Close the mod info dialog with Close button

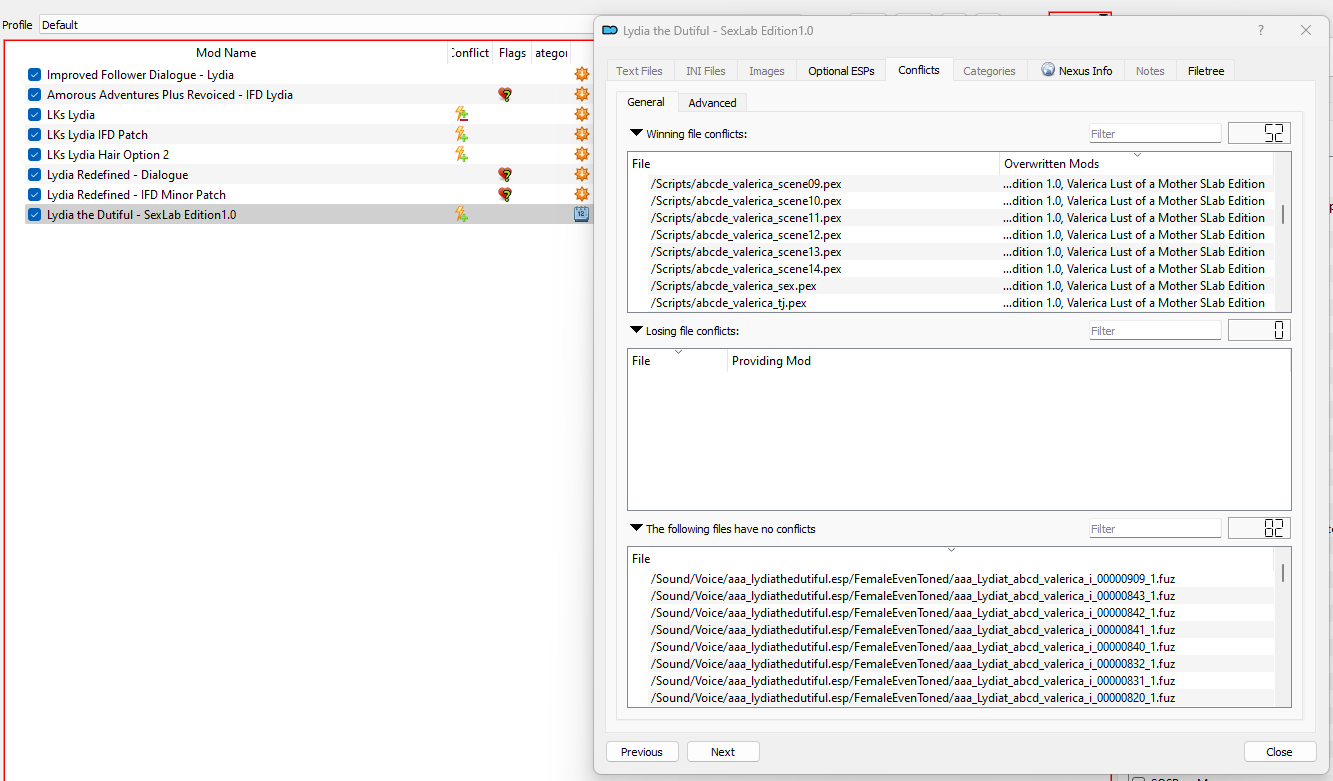coord(1279,752)
